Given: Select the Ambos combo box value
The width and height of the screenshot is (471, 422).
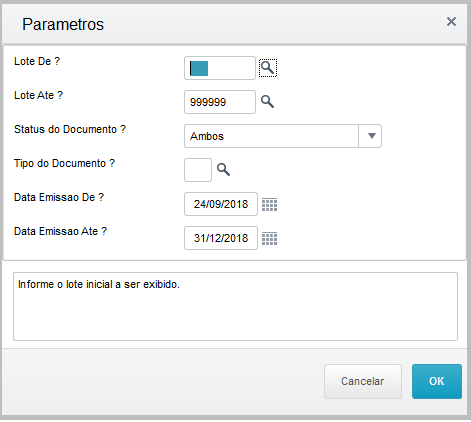Looking at the screenshot, I should (x=271, y=136).
